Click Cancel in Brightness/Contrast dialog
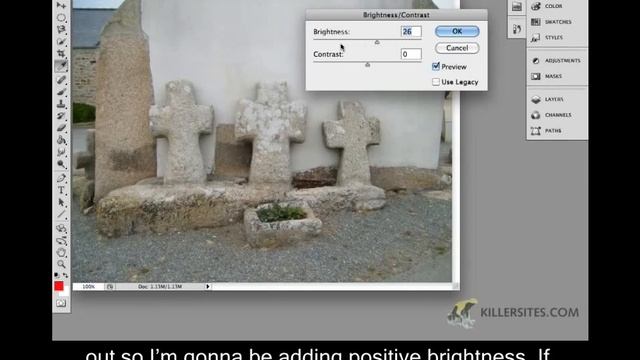The width and height of the screenshot is (640, 360). click(x=457, y=48)
